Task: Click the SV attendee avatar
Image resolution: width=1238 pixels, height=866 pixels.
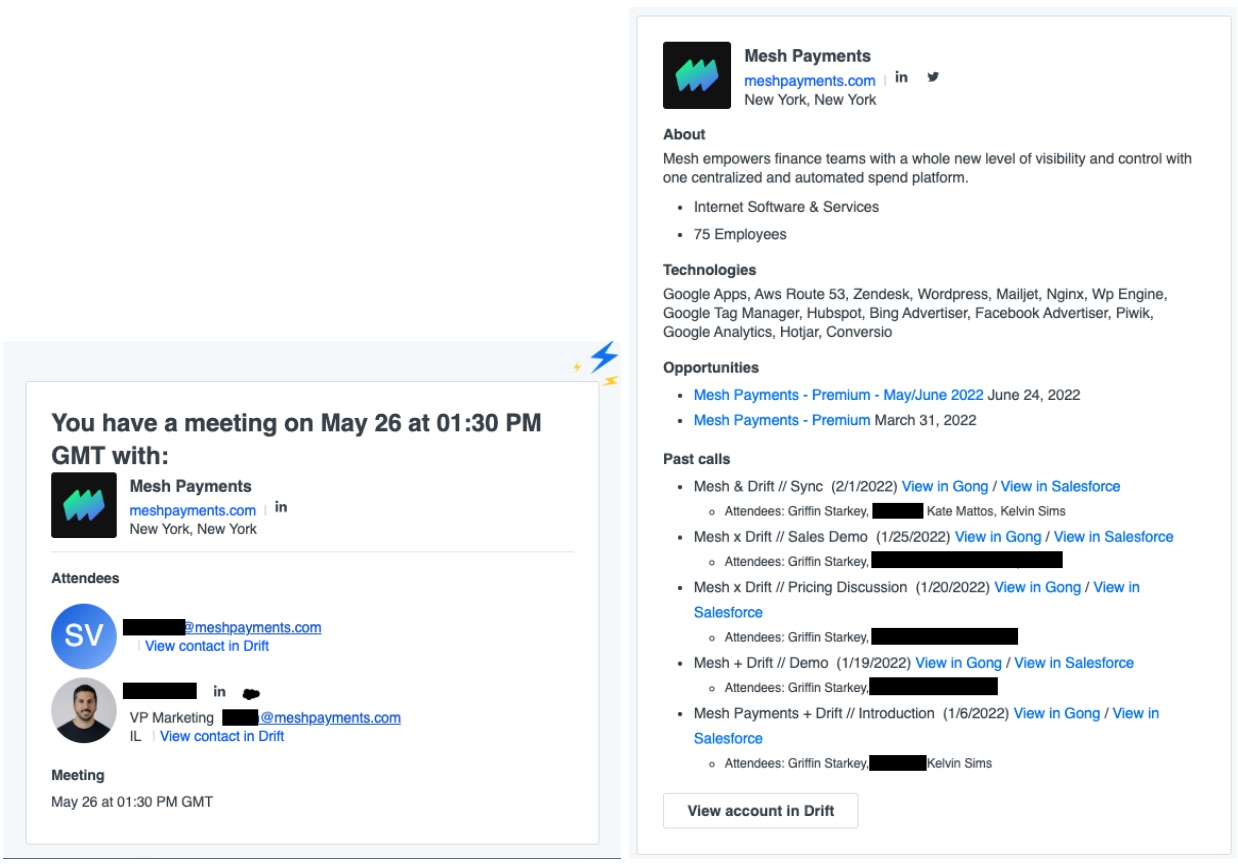Action: coord(84,636)
